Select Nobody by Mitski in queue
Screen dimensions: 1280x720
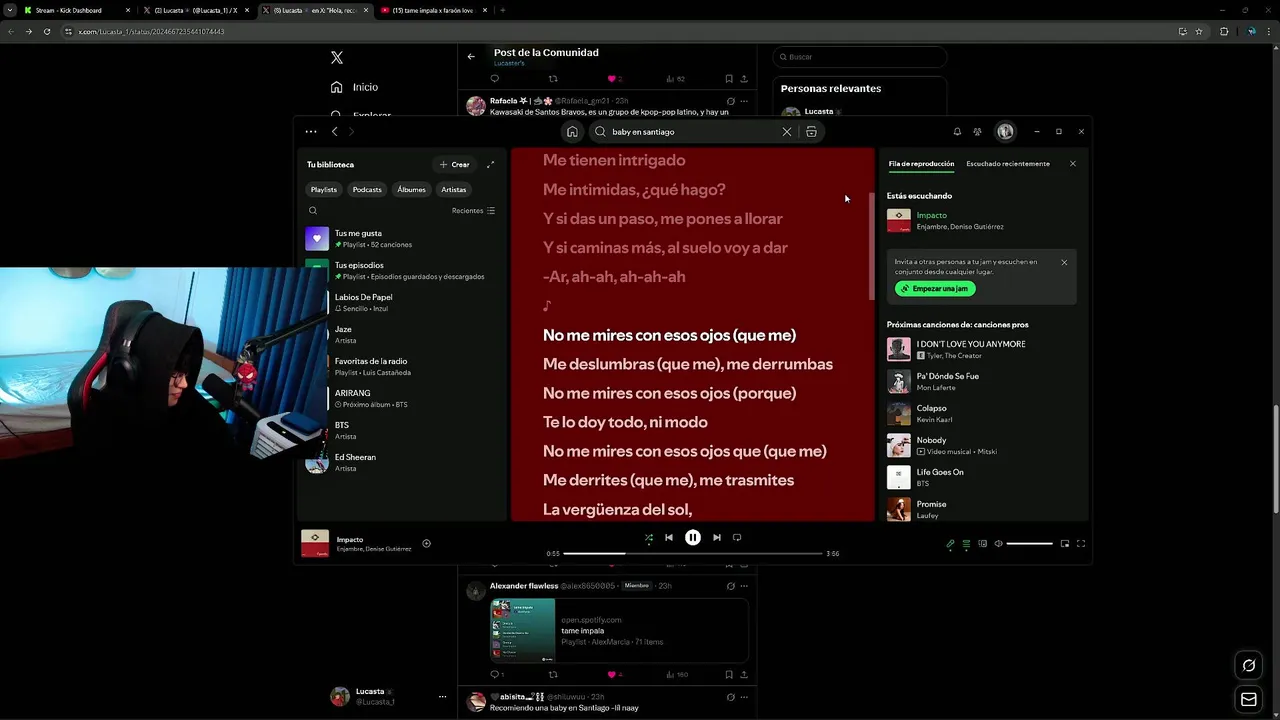(982, 445)
